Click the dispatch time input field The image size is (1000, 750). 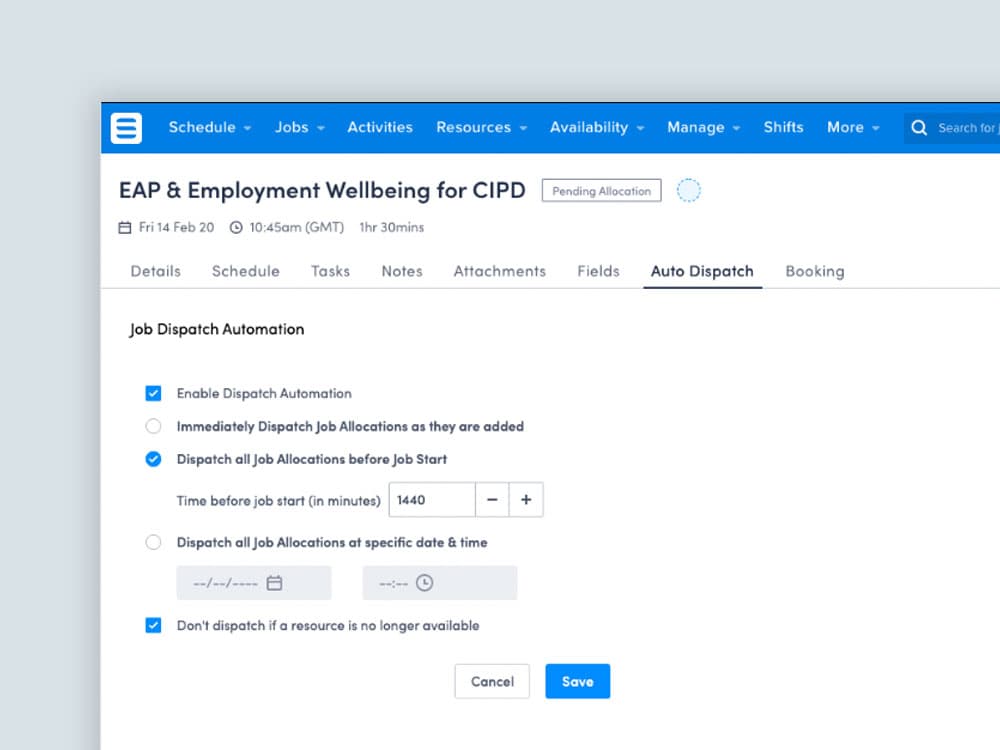pyautogui.click(x=440, y=583)
